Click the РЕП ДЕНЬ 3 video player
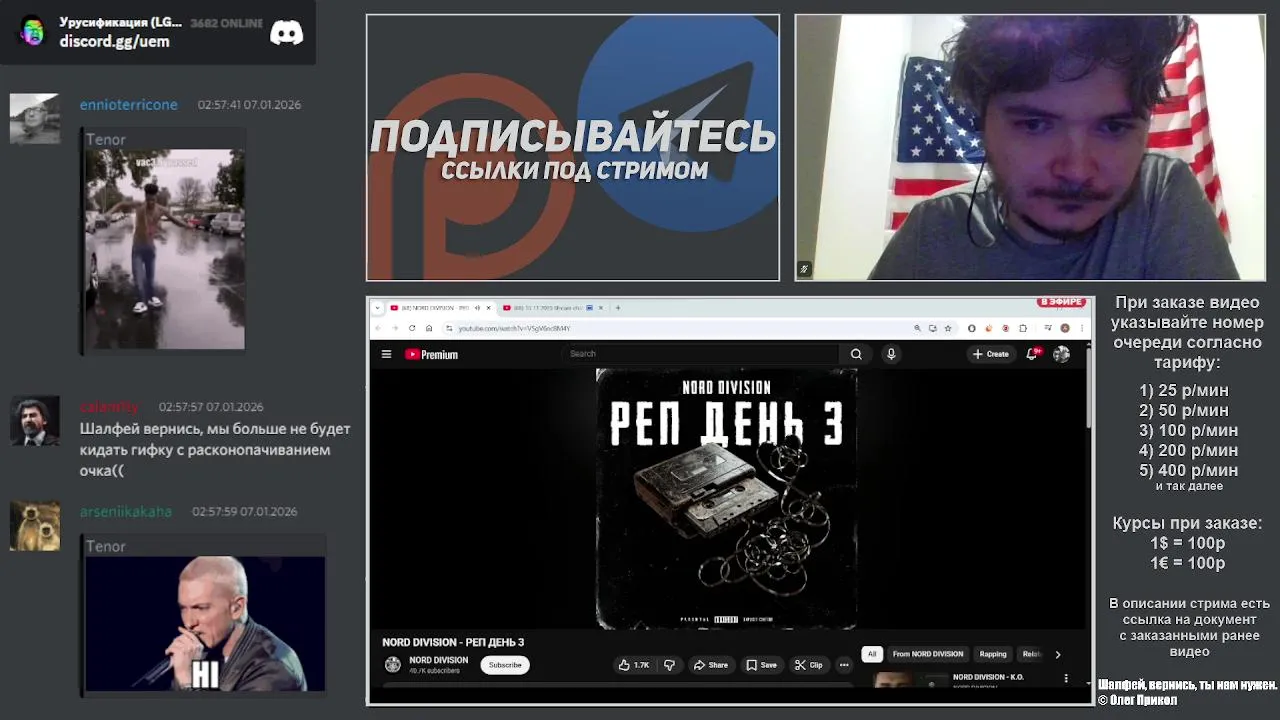This screenshot has width=1280, height=720. pos(727,499)
